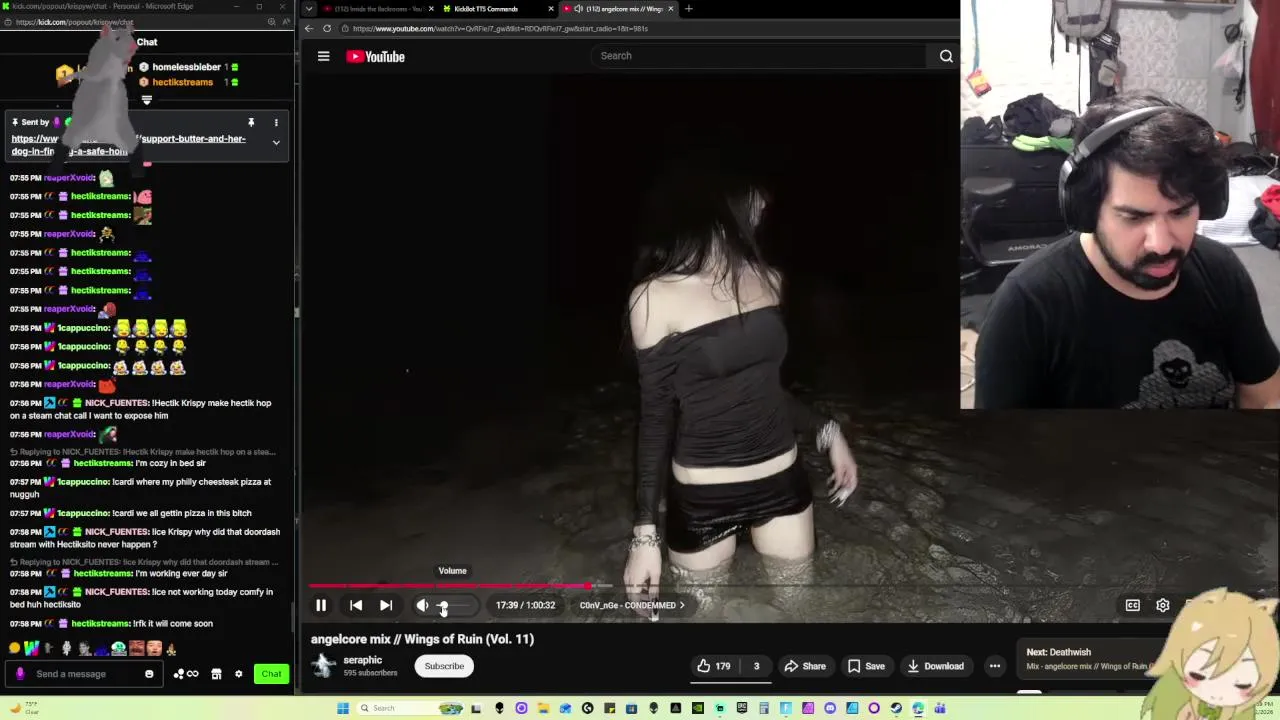Open File Explorer from the taskbar
Image resolution: width=1280 pixels, height=720 pixels.
click(543, 708)
